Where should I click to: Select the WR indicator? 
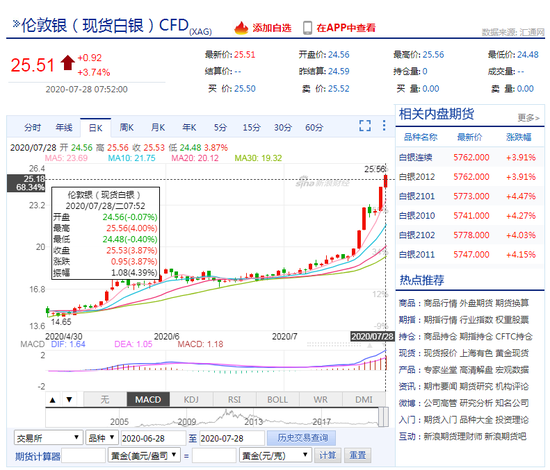[321, 400]
